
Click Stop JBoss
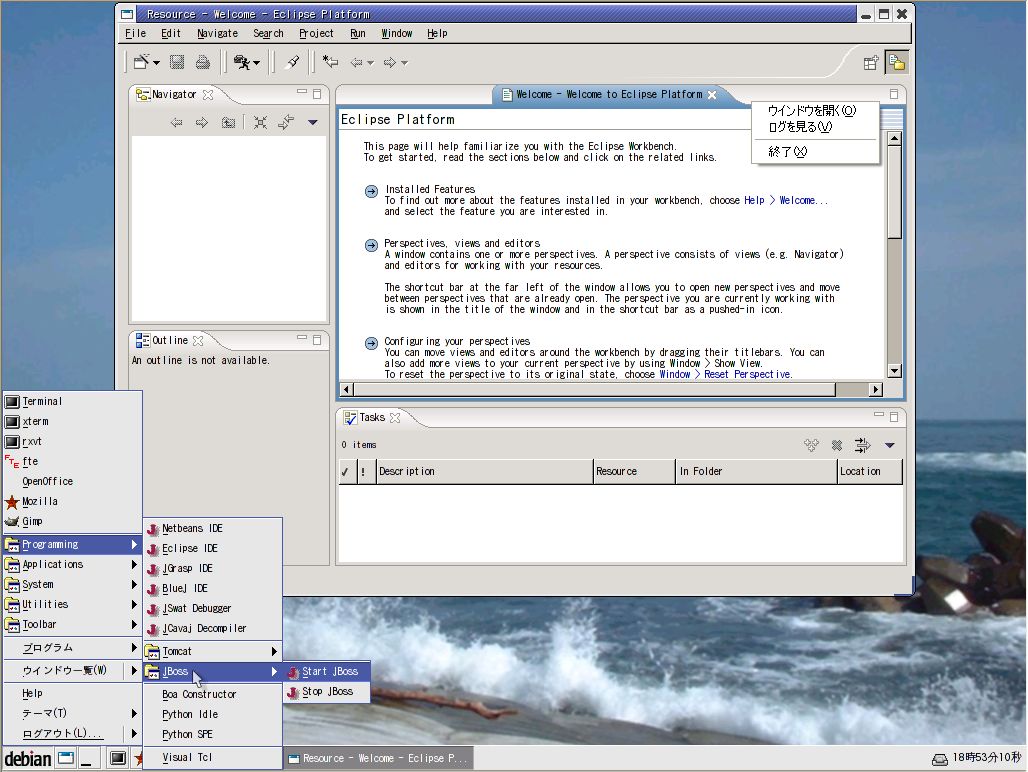click(x=326, y=692)
